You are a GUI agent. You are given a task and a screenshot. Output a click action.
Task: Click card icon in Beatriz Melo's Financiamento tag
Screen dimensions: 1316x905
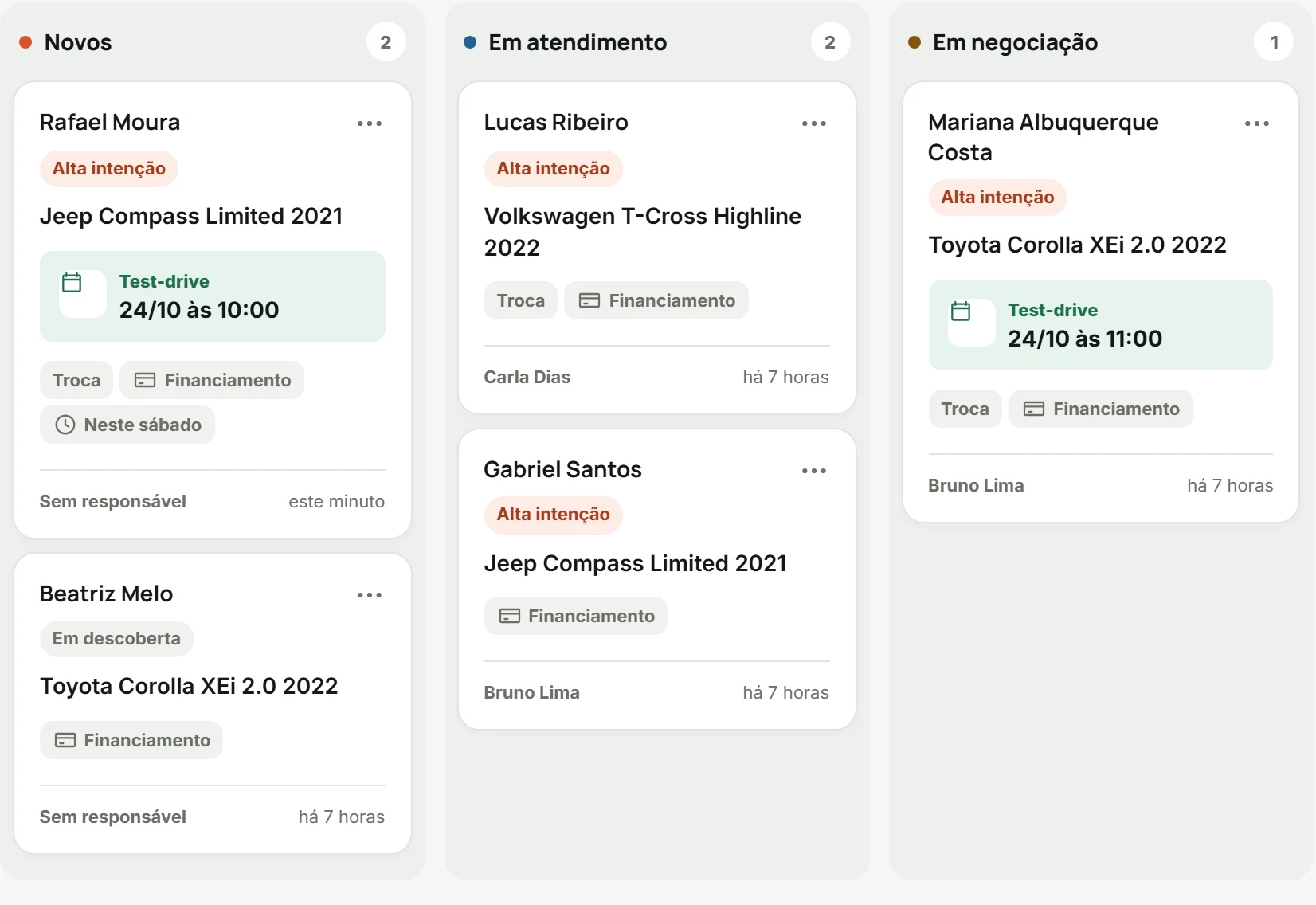point(65,740)
